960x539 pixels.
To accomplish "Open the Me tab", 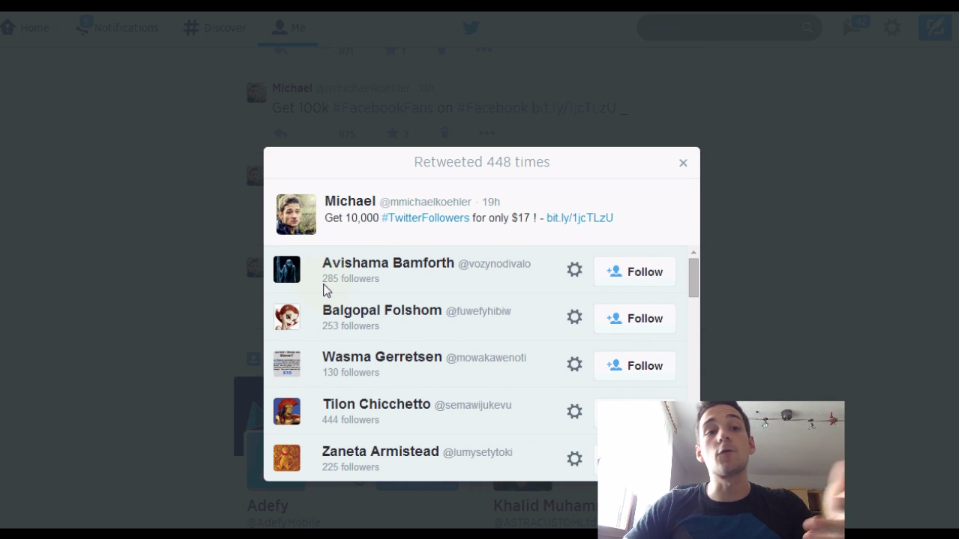I will [288, 28].
